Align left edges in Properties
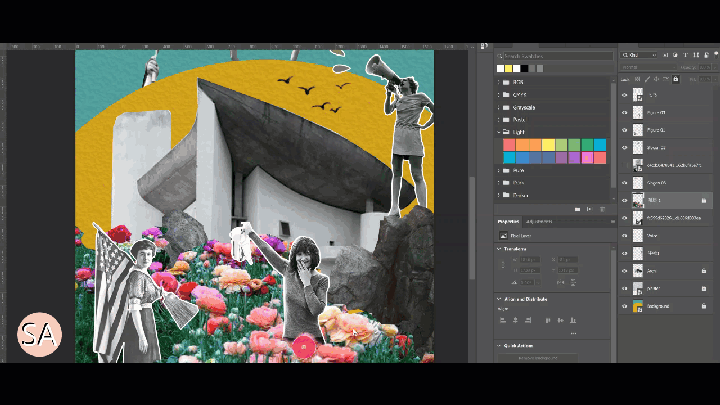 pyautogui.click(x=503, y=320)
